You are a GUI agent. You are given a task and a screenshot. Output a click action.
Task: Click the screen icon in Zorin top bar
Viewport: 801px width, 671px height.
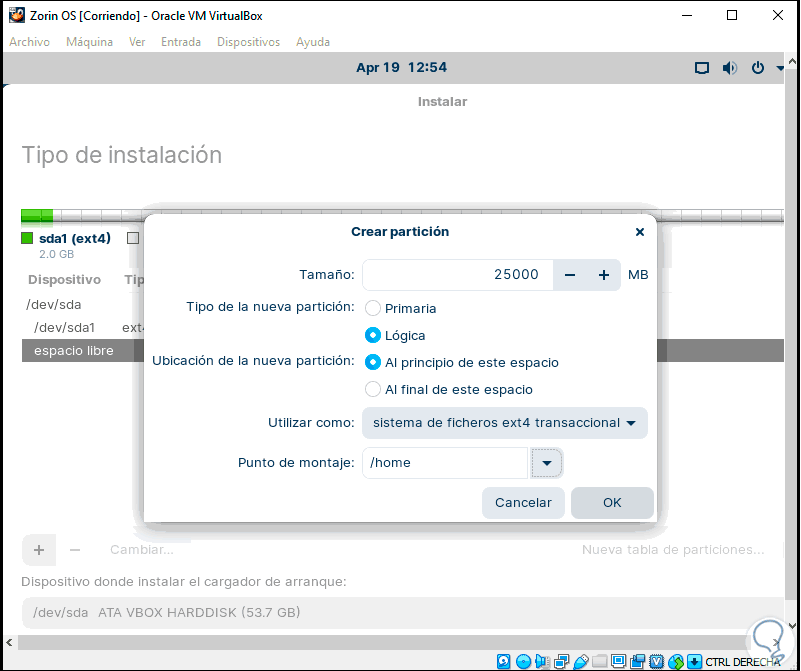pyautogui.click(x=702, y=67)
